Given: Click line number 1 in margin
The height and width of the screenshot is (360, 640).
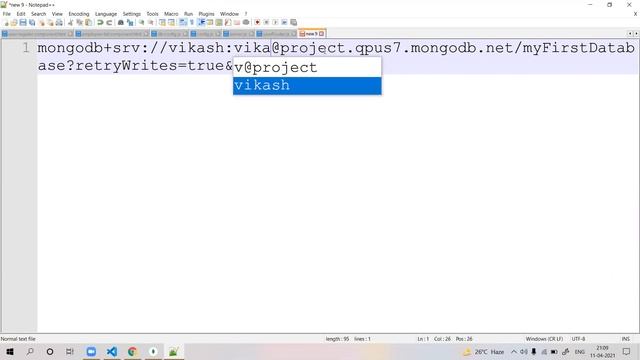Looking at the screenshot, I should (x=25, y=48).
